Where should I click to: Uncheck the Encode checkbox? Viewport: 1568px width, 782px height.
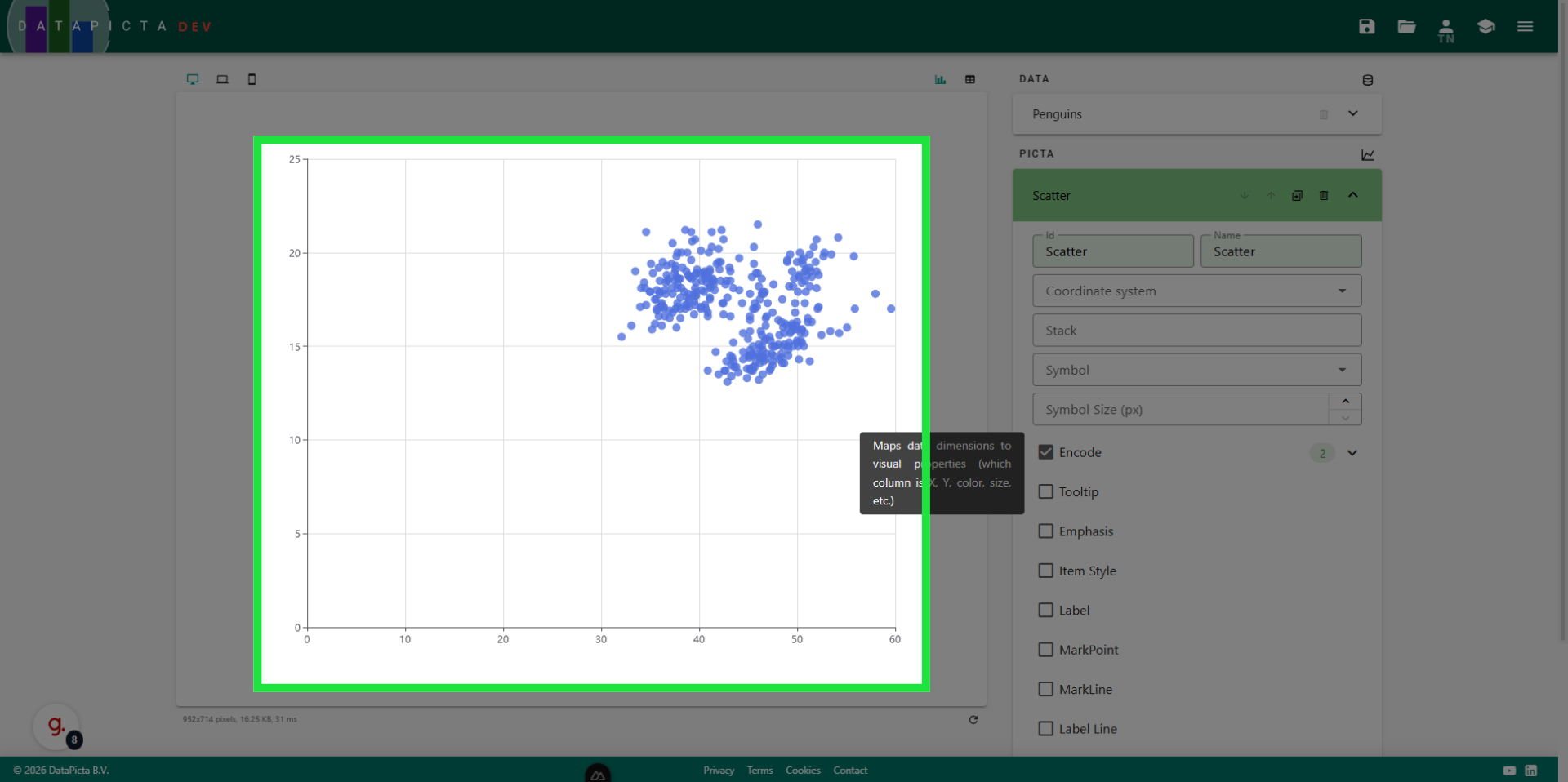tap(1045, 452)
